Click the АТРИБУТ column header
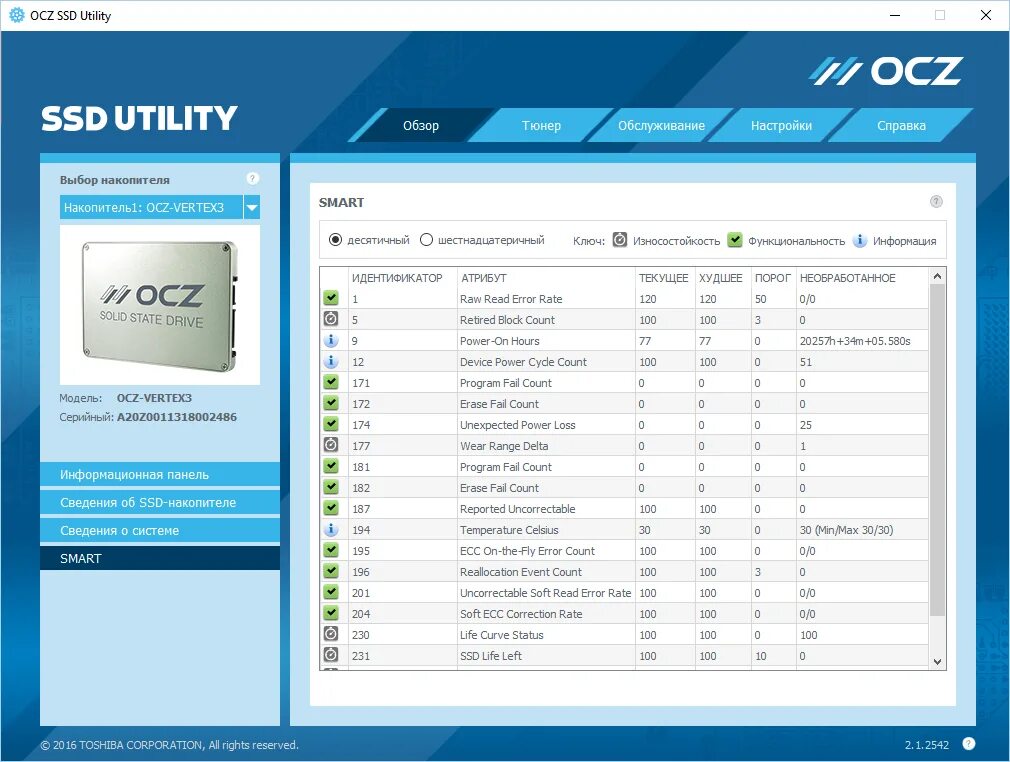 click(483, 278)
